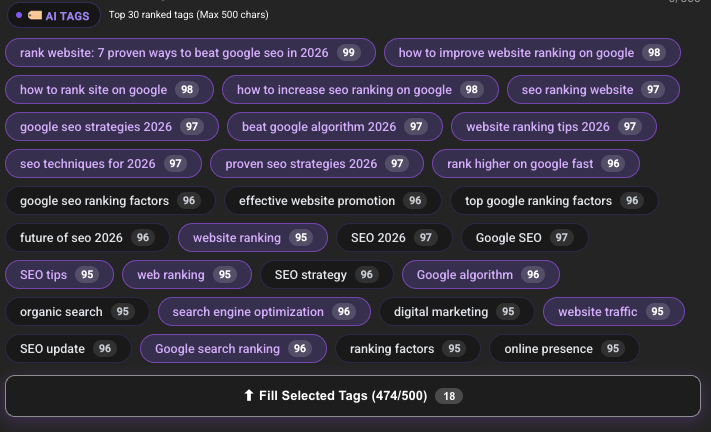Deselect the 'website ranking' tag chip
Viewport: 711px width, 432px height.
point(253,238)
